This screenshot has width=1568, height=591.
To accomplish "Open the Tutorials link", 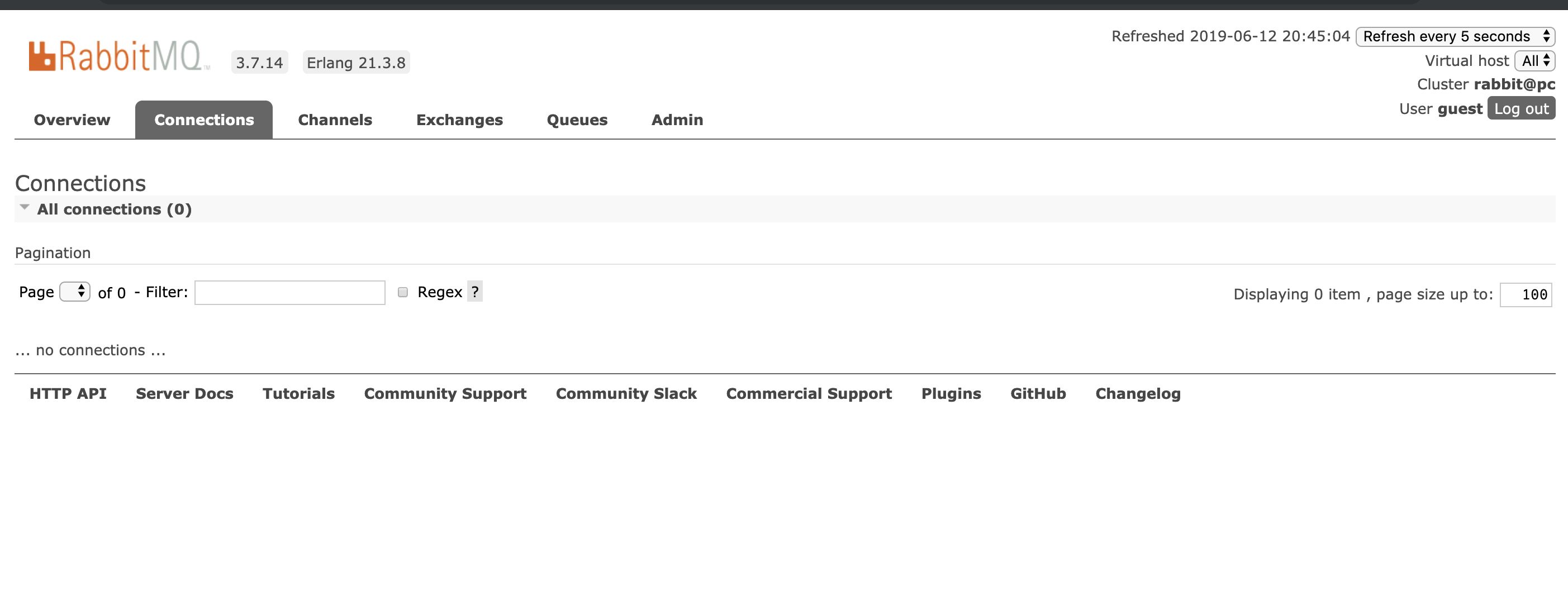I will click(x=299, y=394).
